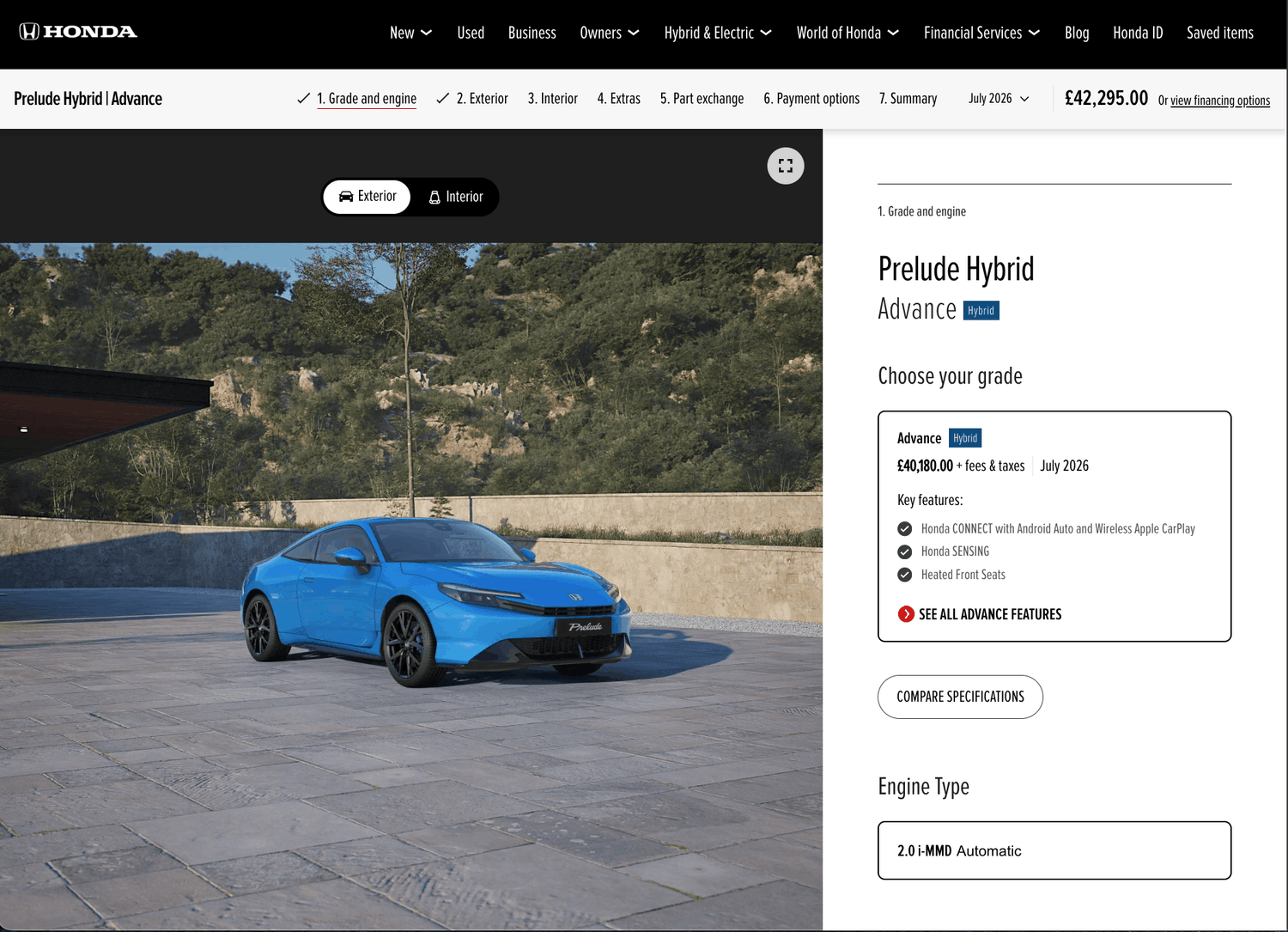The width and height of the screenshot is (1288, 932).
Task: Expand the car image to fullscreen
Action: click(x=786, y=166)
